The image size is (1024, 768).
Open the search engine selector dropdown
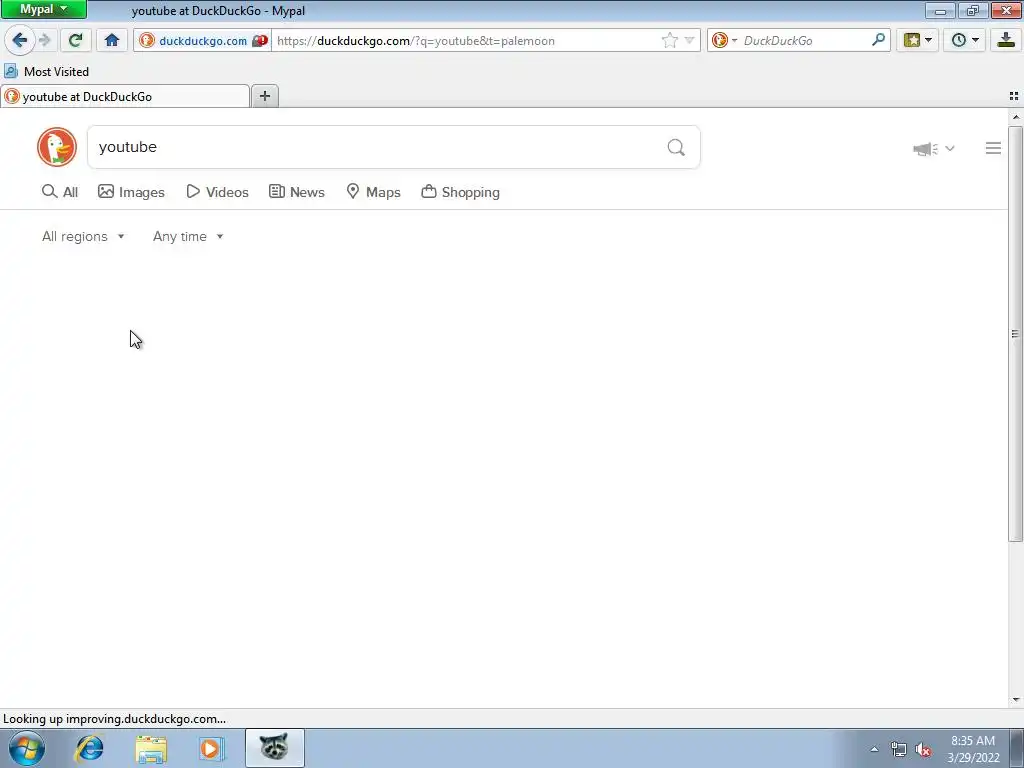click(724, 40)
